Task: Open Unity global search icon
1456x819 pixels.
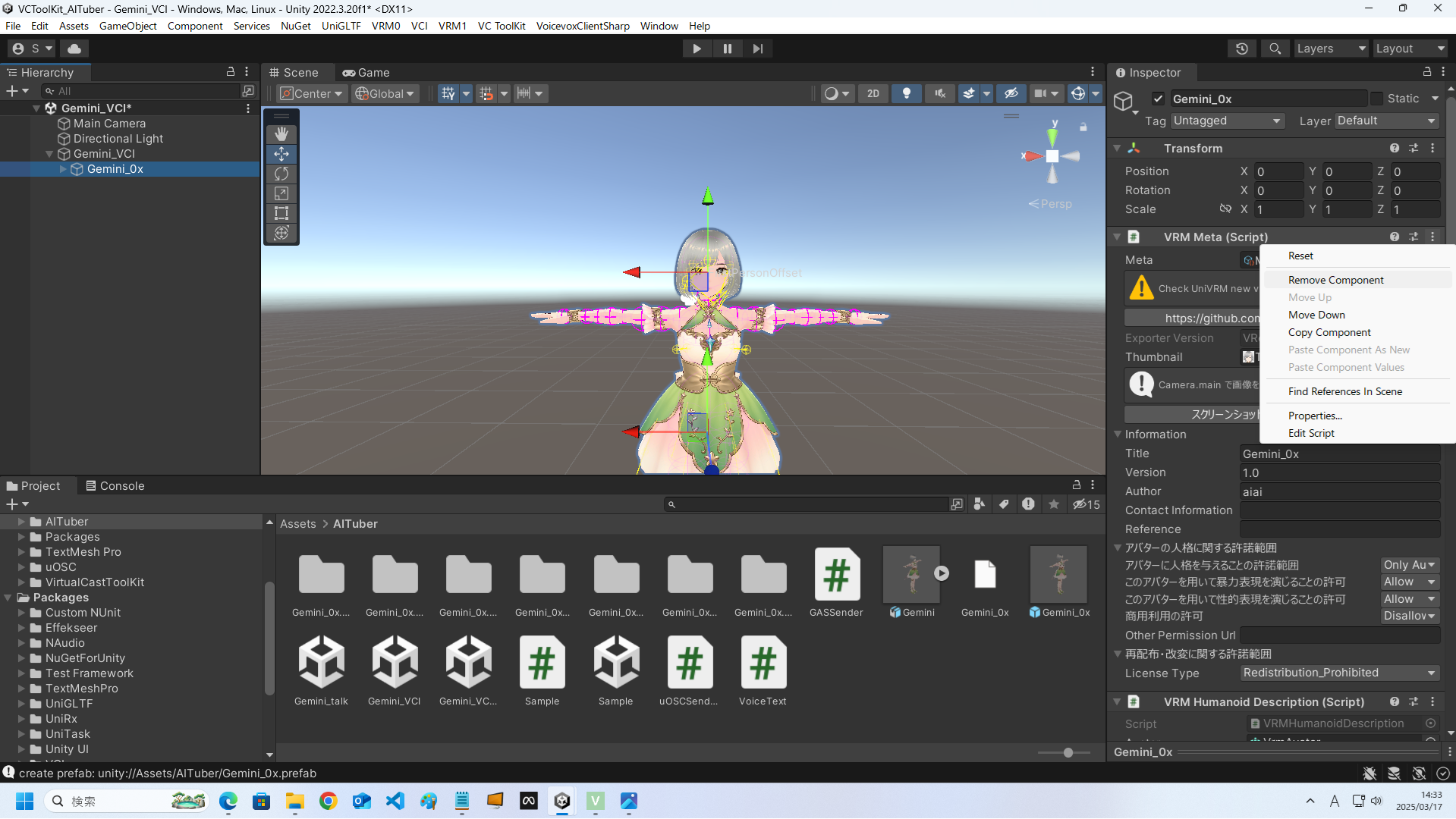Action: 1275,49
